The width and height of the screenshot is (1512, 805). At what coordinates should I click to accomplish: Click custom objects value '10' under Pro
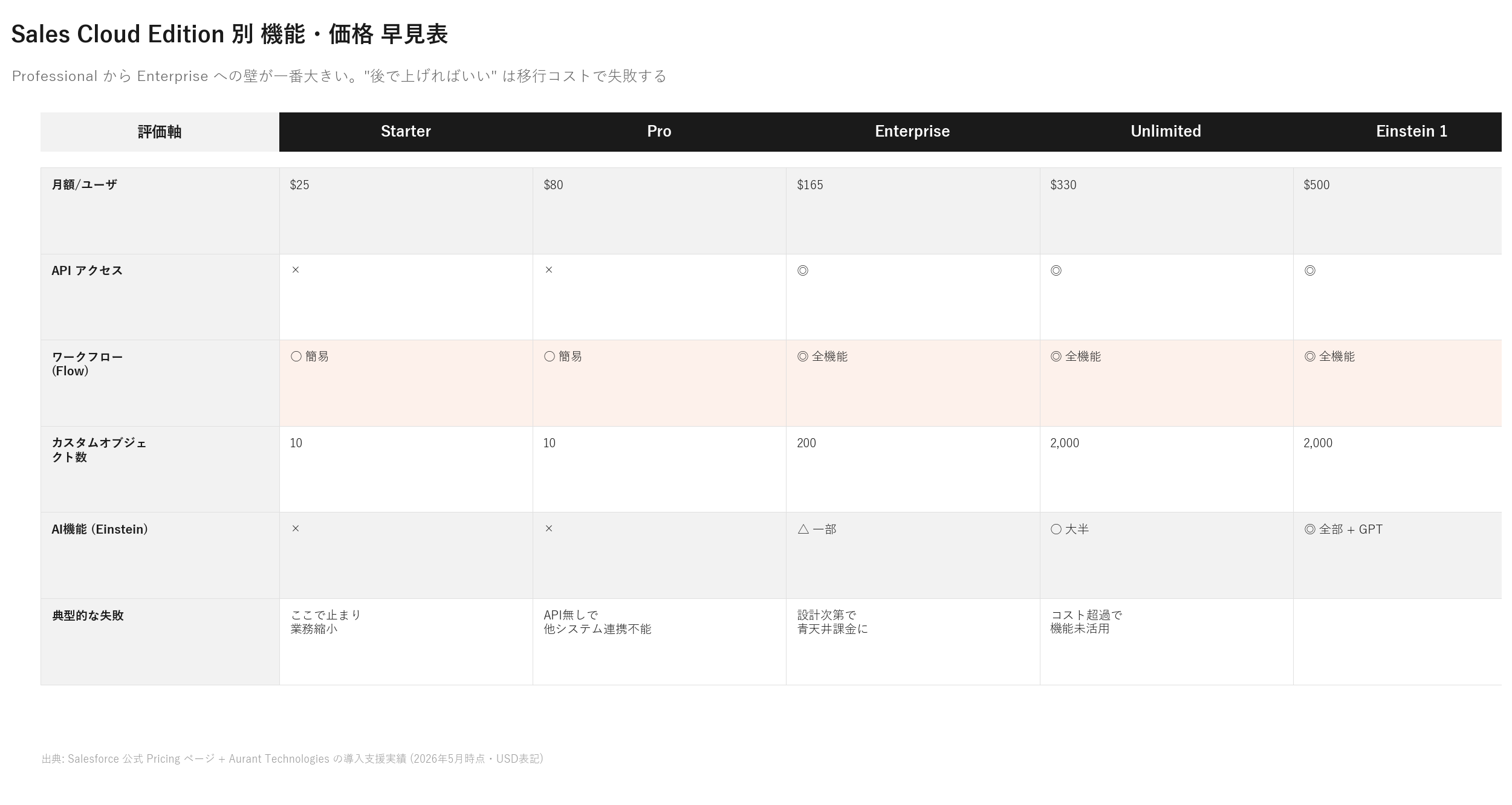(550, 443)
